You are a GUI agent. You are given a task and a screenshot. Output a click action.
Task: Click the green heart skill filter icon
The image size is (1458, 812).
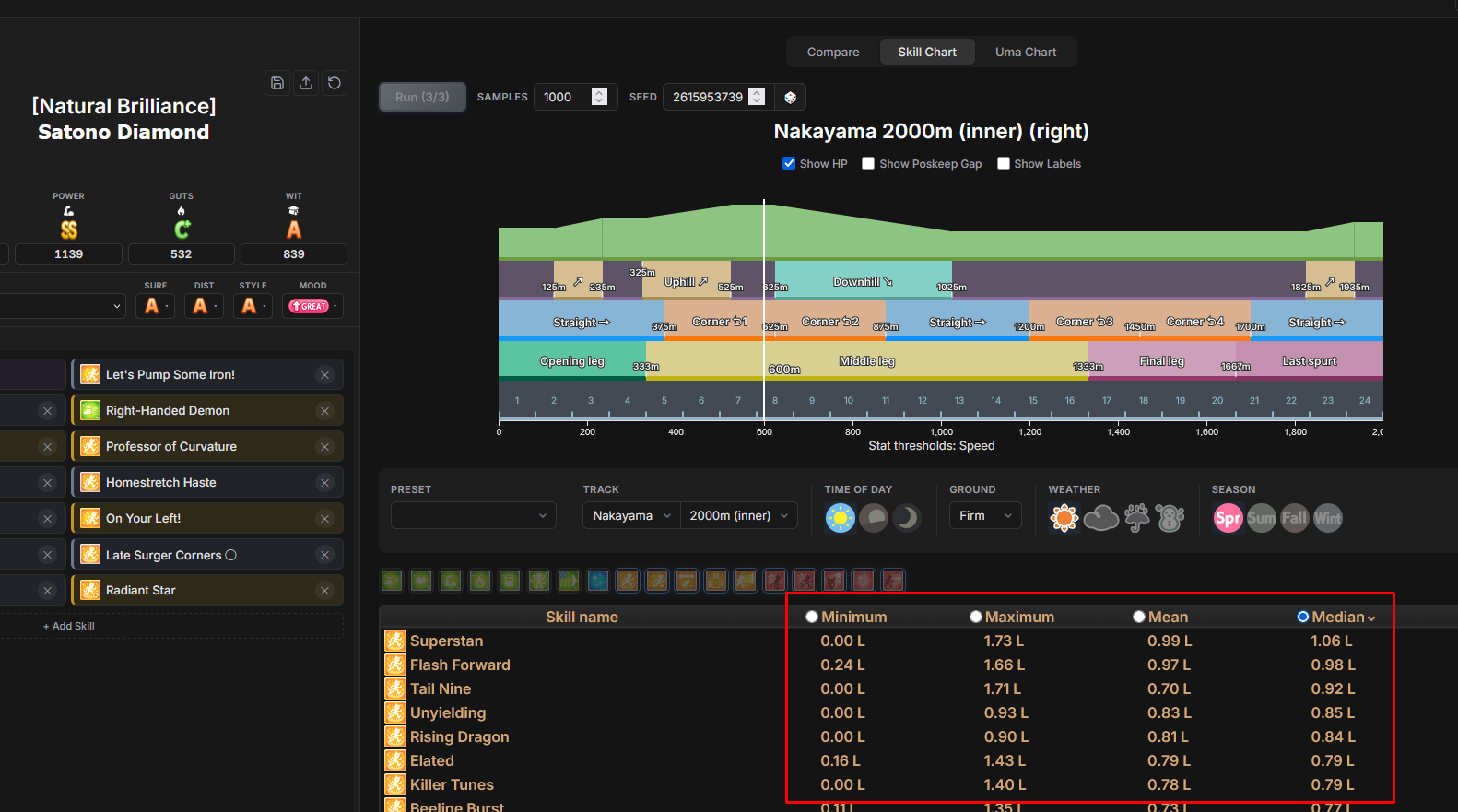tap(421, 581)
